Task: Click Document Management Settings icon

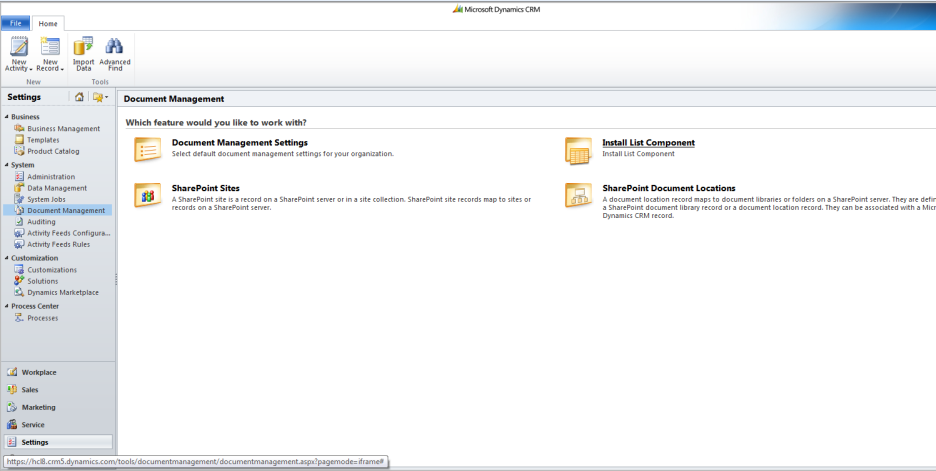Action: coord(147,149)
